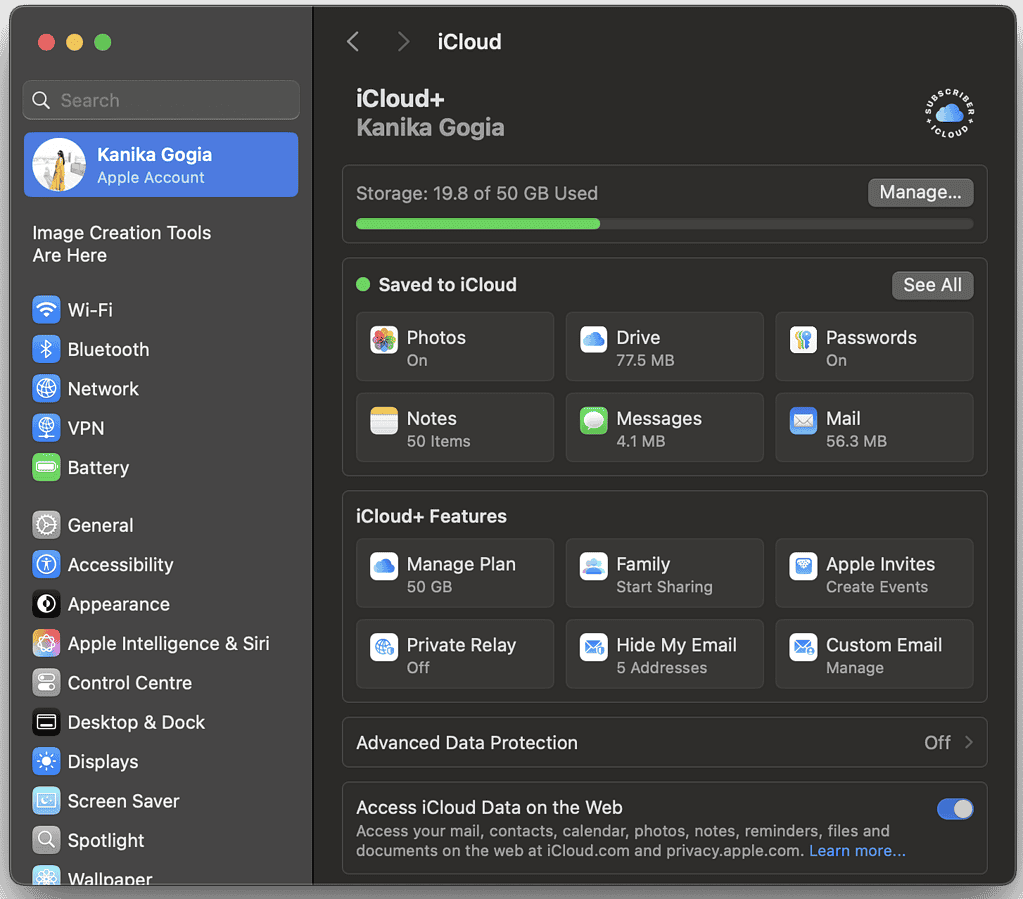This screenshot has height=899, width=1023.
Task: Select Wi-Fi in the settings sidebar
Action: point(90,310)
